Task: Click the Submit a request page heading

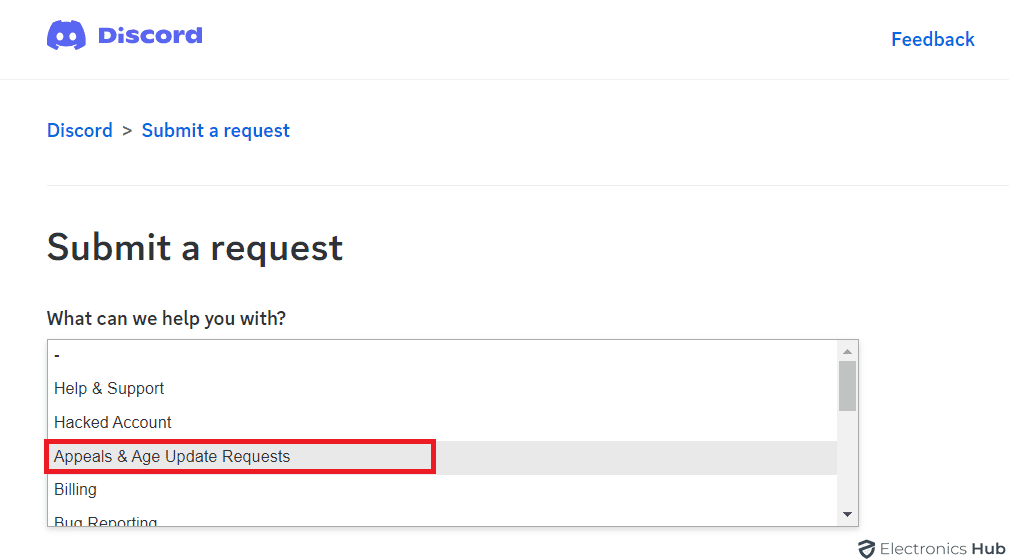Action: click(195, 247)
